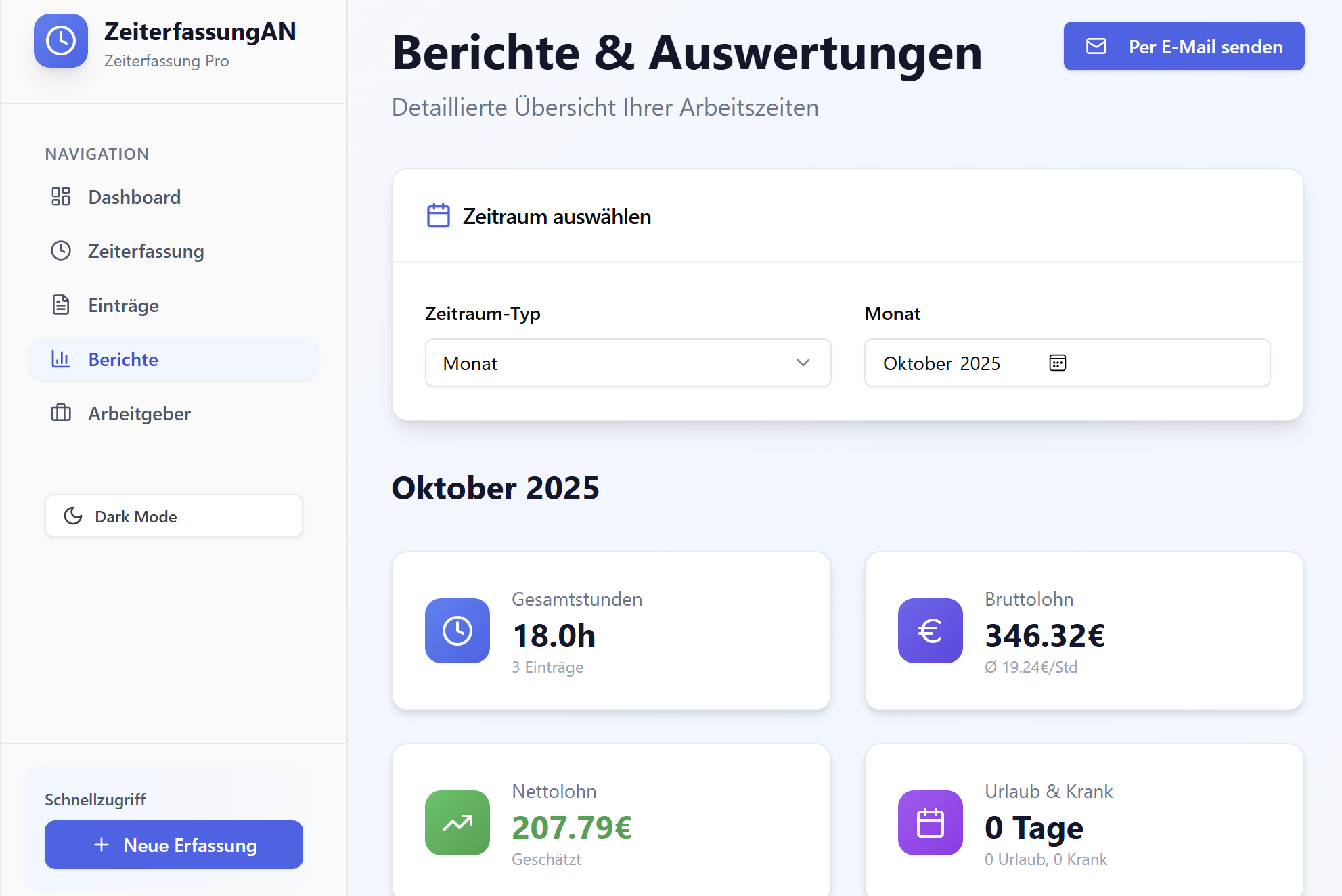Click the Einträge document icon
This screenshot has width=1342, height=896.
tap(61, 305)
